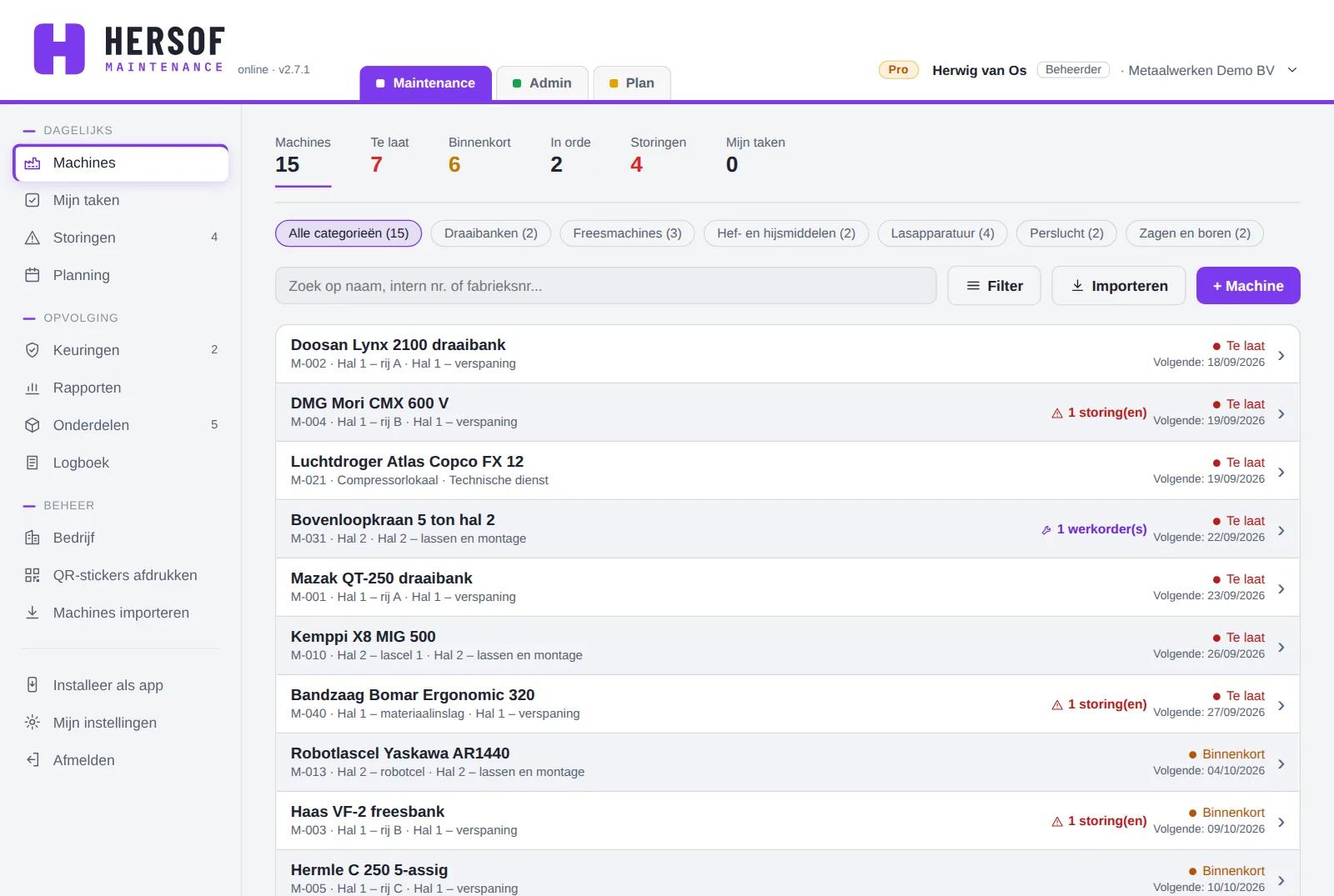This screenshot has width=1334, height=896.
Task: Click the Afmelden logout icon
Action: (33, 760)
